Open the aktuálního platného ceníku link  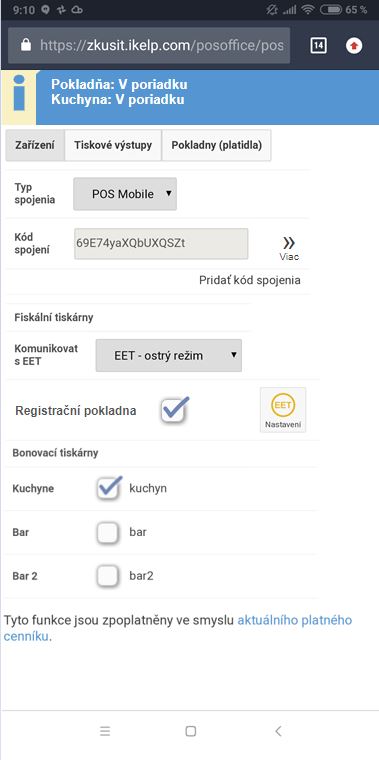coord(177,628)
